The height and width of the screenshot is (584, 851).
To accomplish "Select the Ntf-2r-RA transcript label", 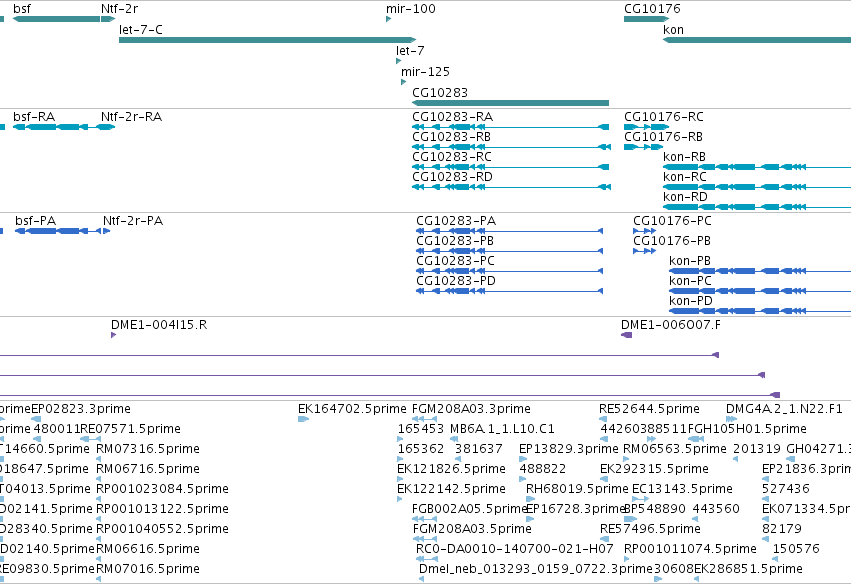I will click(131, 117).
